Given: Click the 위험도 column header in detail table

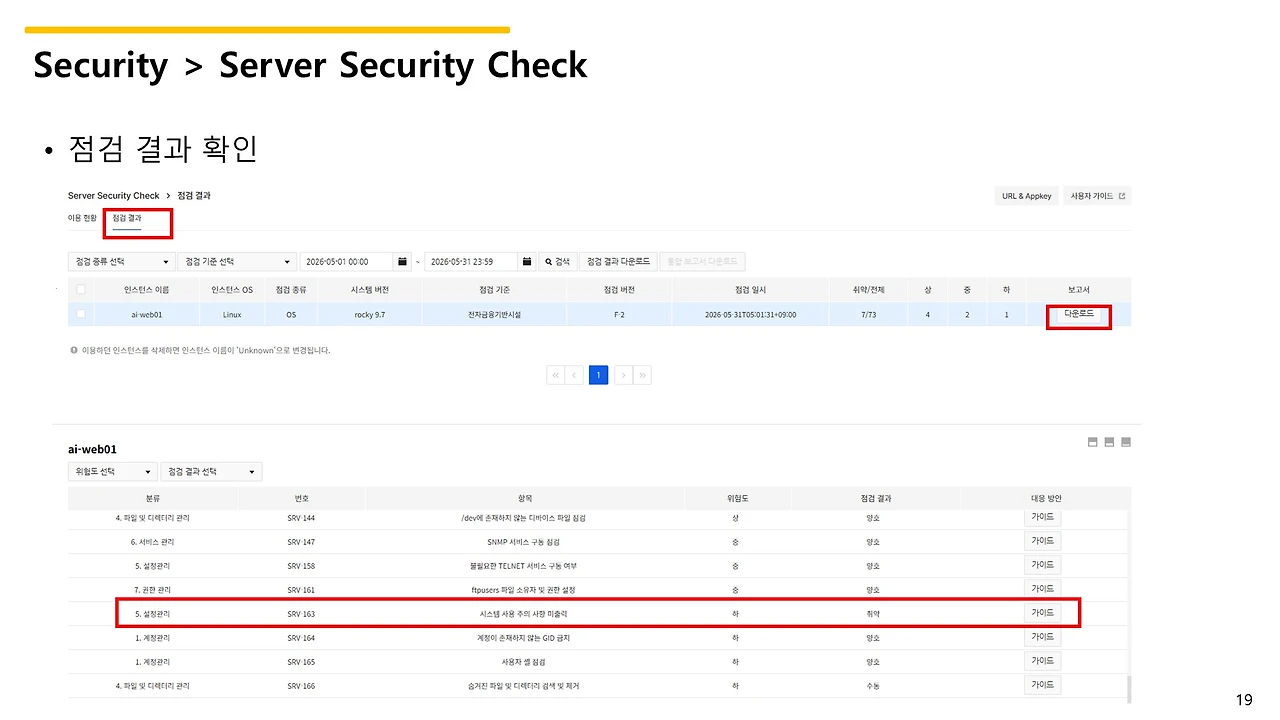Looking at the screenshot, I should click(x=736, y=497).
